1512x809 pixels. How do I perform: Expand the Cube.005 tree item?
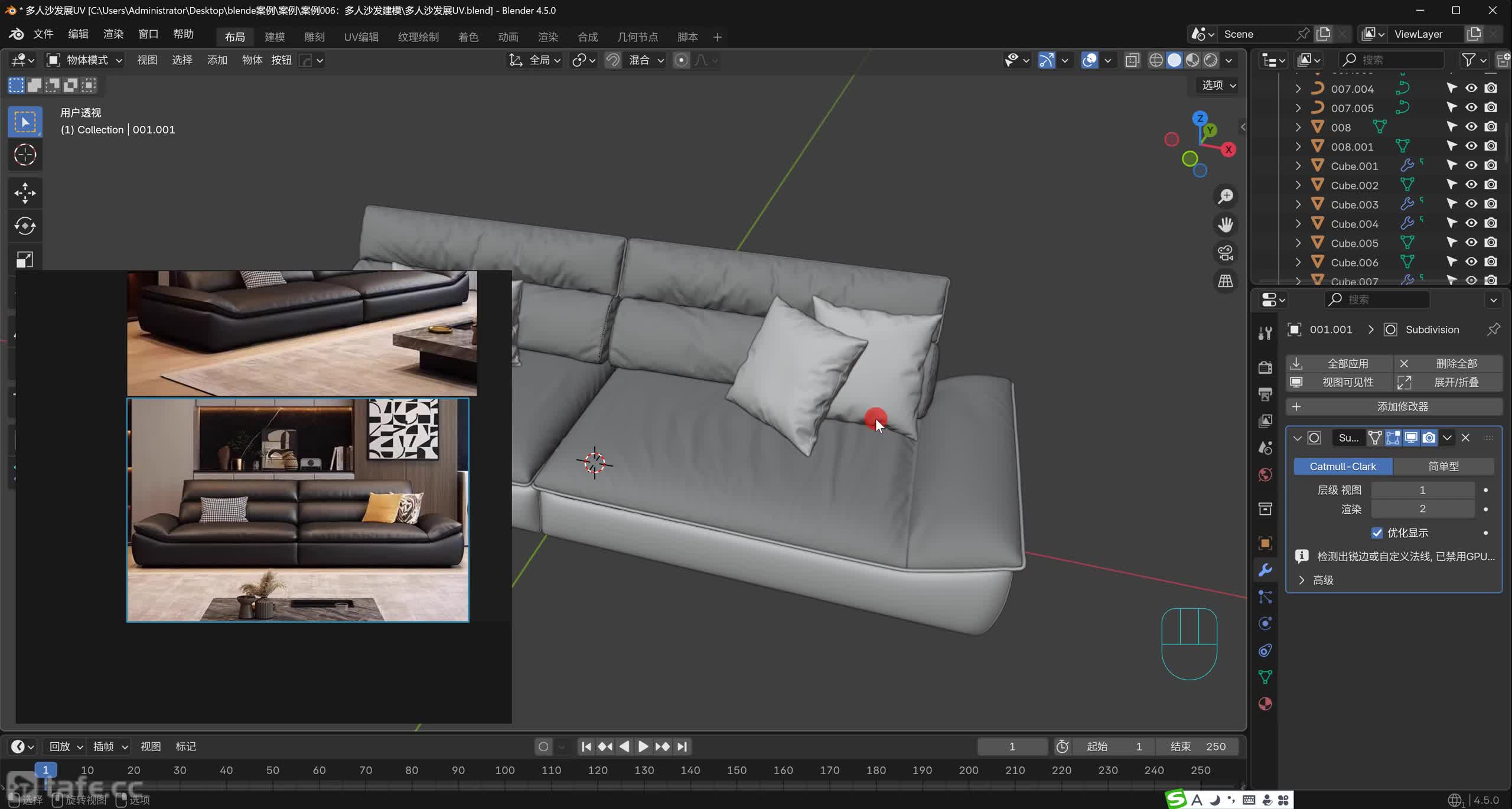pos(1298,243)
